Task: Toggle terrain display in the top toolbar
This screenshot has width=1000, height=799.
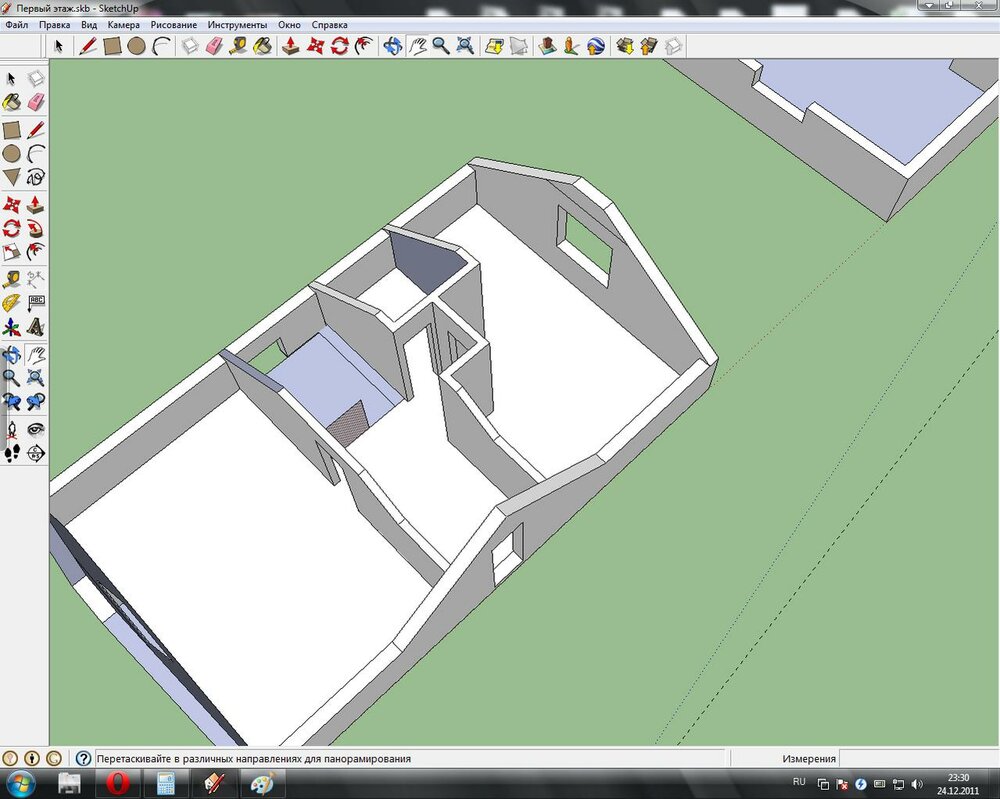Action: [518, 45]
